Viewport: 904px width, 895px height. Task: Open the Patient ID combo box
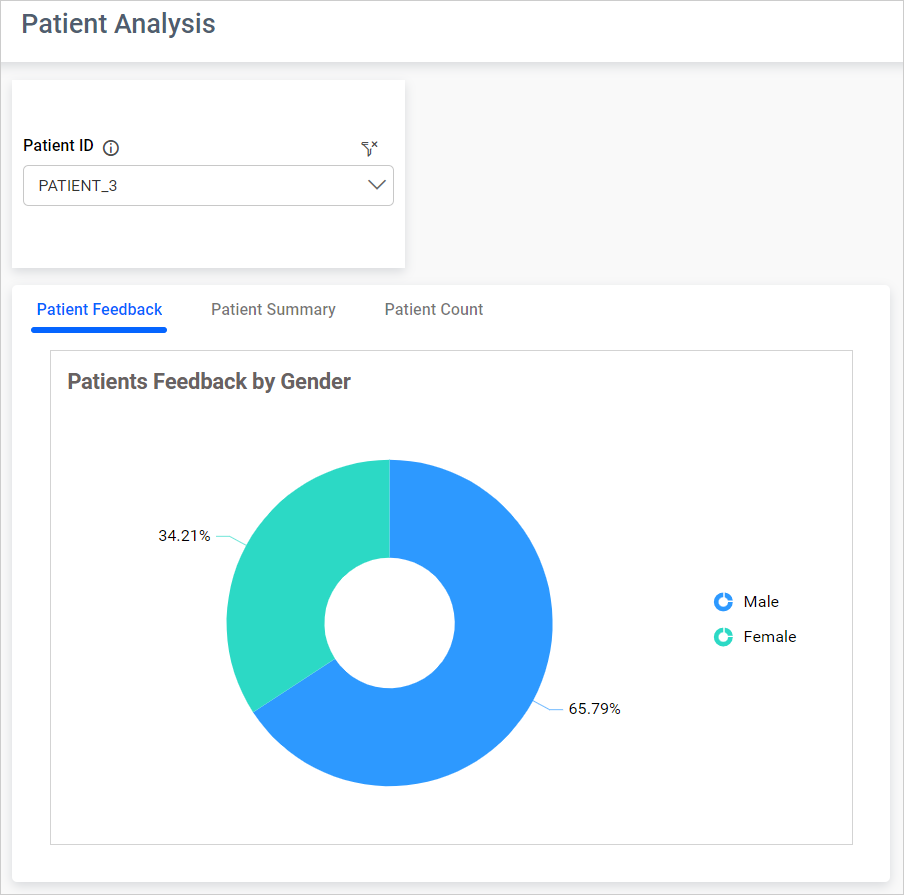click(208, 185)
